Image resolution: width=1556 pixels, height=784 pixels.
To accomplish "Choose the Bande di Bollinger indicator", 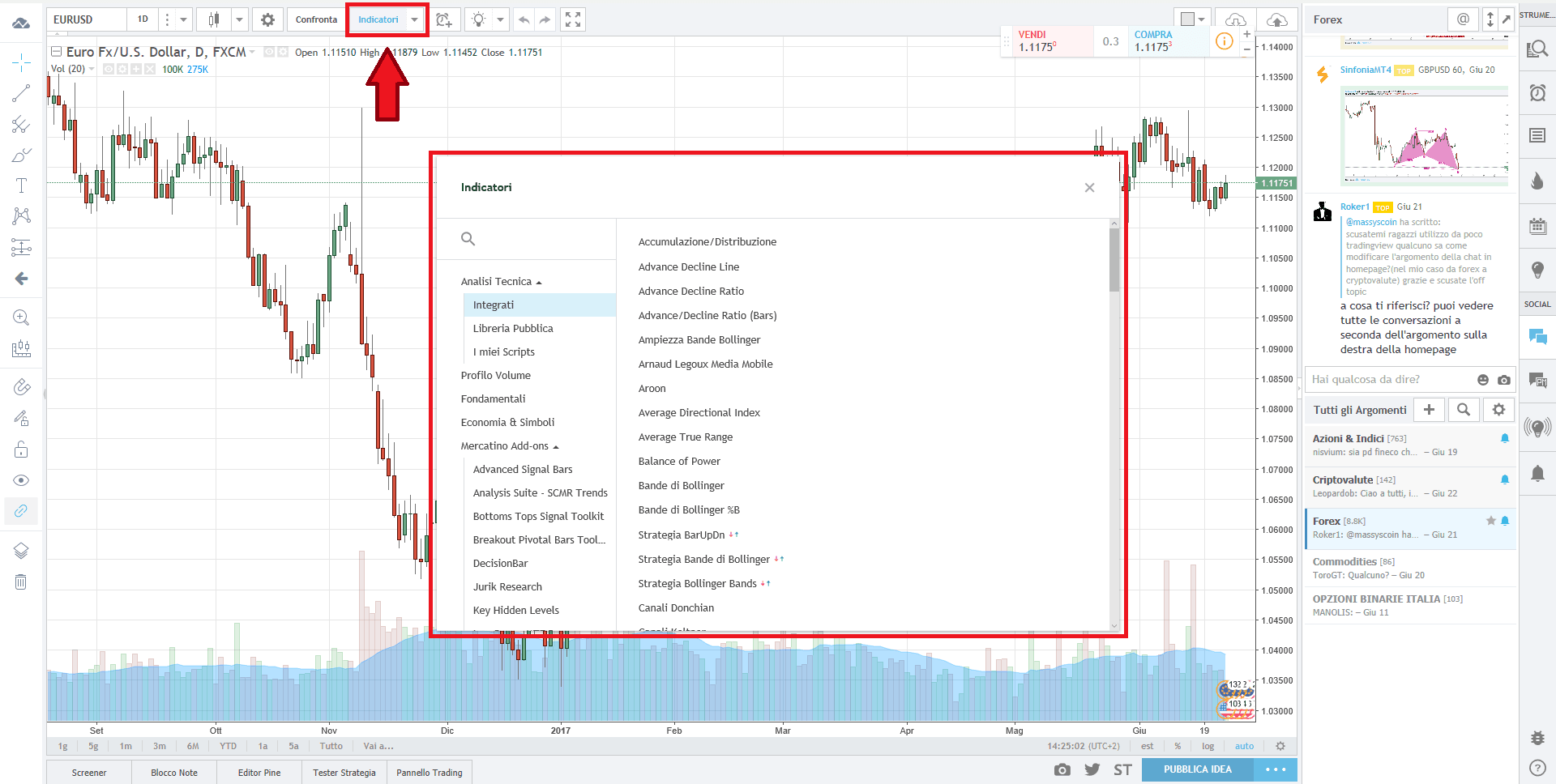I will click(x=682, y=485).
